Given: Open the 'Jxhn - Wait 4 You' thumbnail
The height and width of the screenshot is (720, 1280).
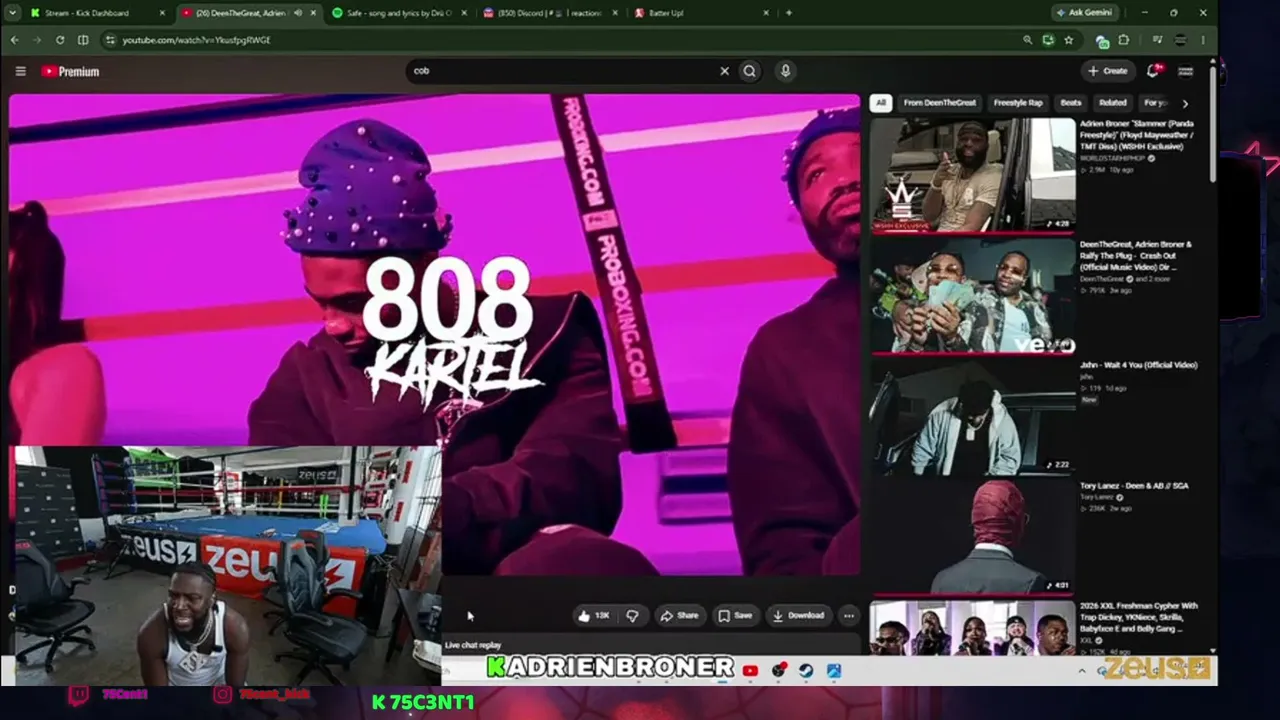Looking at the screenshot, I should coord(972,416).
